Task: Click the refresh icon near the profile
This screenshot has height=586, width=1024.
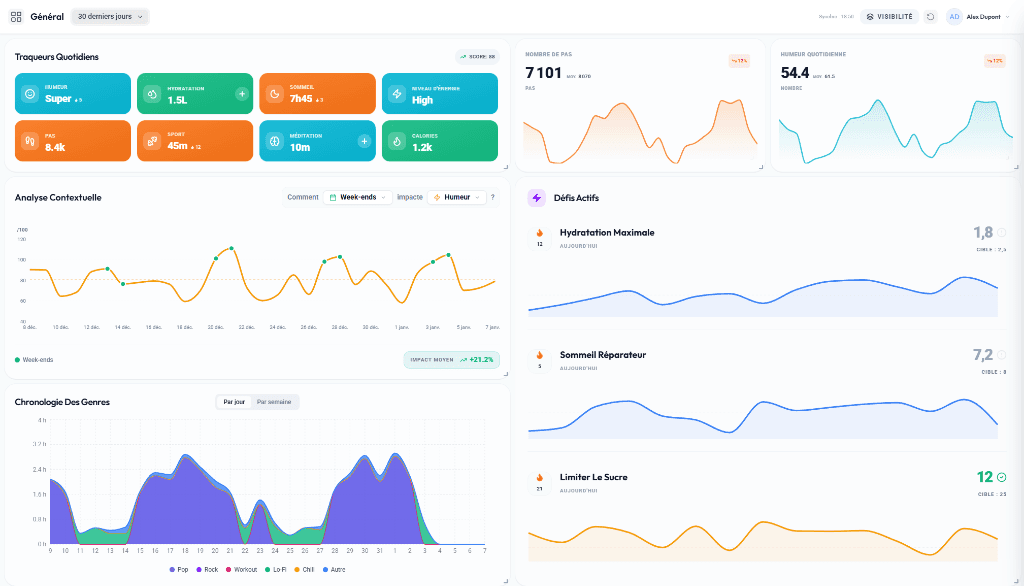Action: (929, 16)
